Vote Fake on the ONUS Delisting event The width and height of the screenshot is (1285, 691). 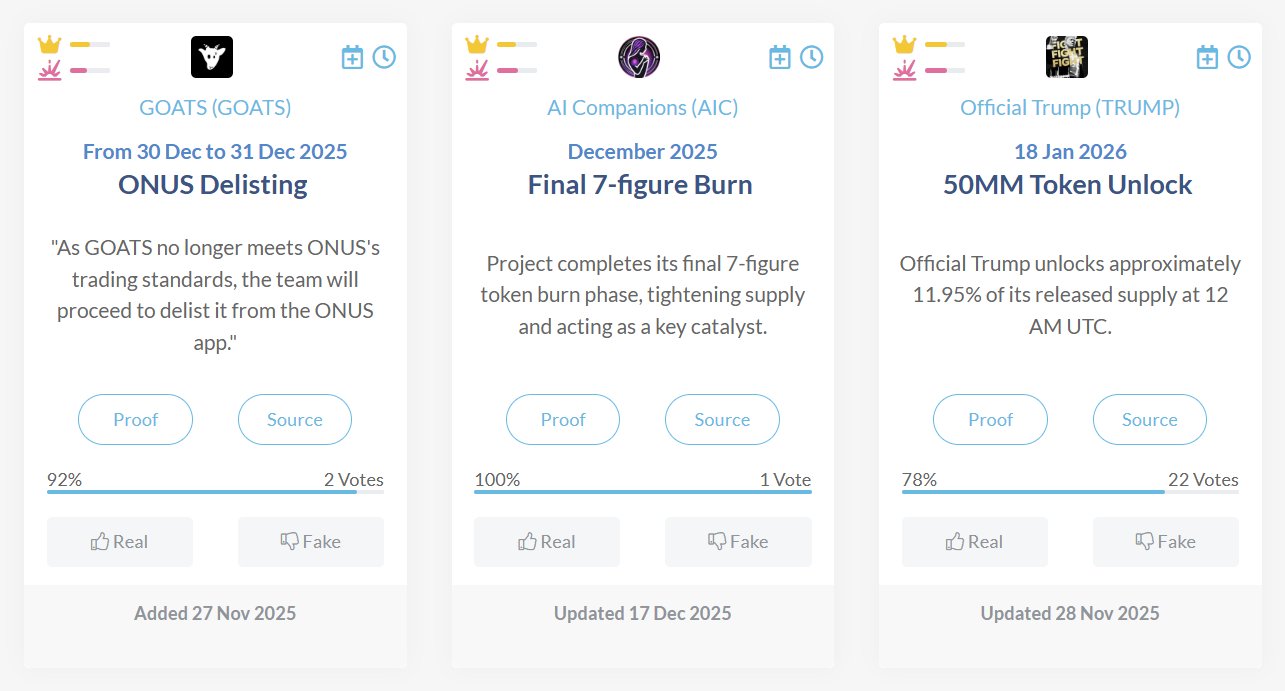coord(311,542)
